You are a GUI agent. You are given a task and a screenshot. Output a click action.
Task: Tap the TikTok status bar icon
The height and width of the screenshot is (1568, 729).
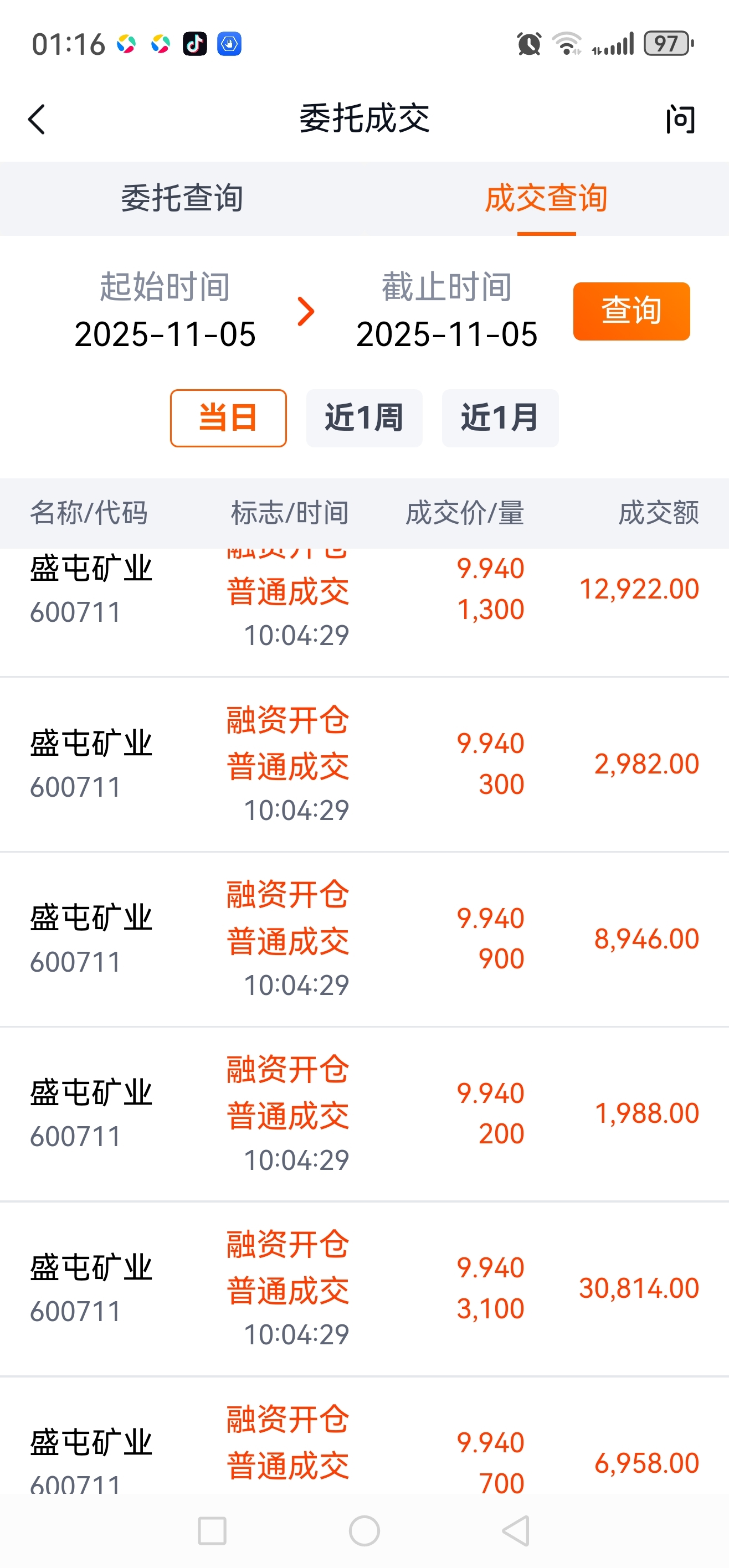coord(195,44)
